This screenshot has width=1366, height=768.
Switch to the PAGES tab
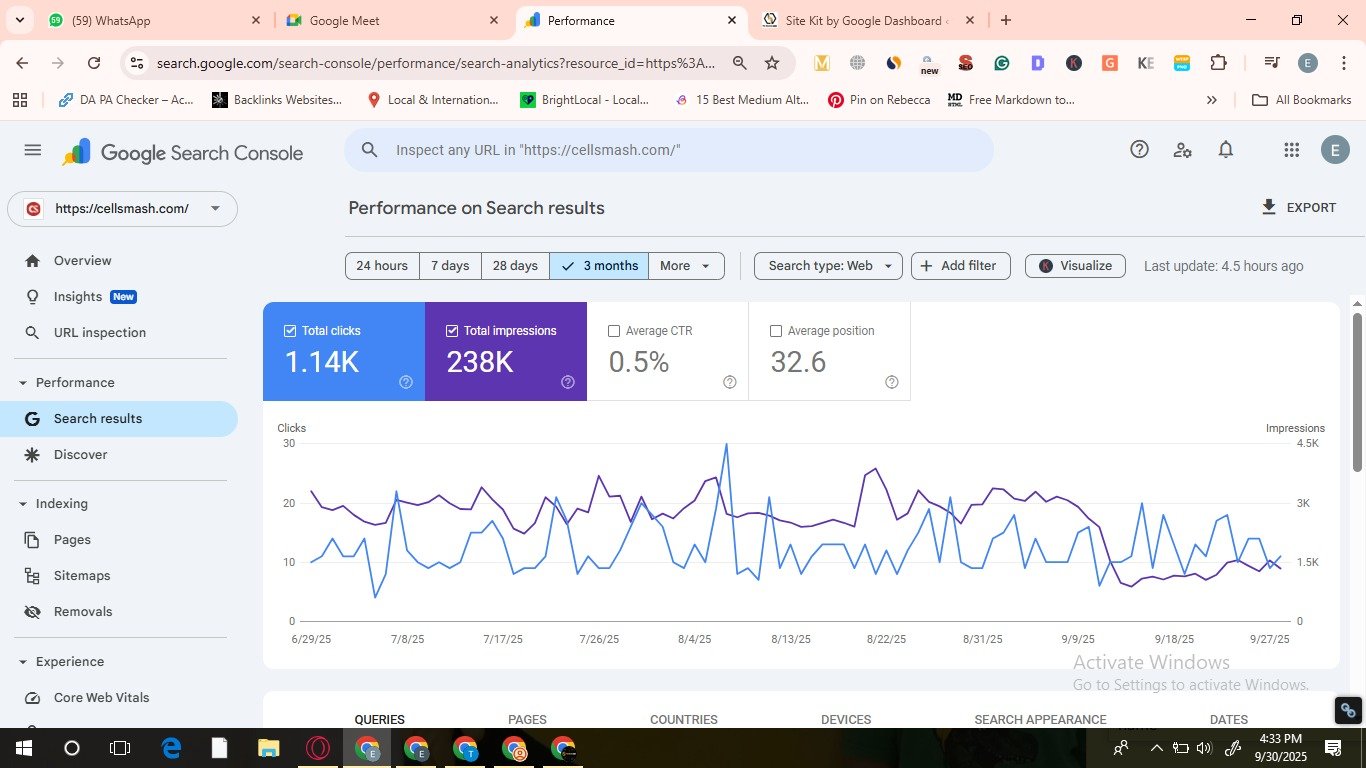coord(527,719)
